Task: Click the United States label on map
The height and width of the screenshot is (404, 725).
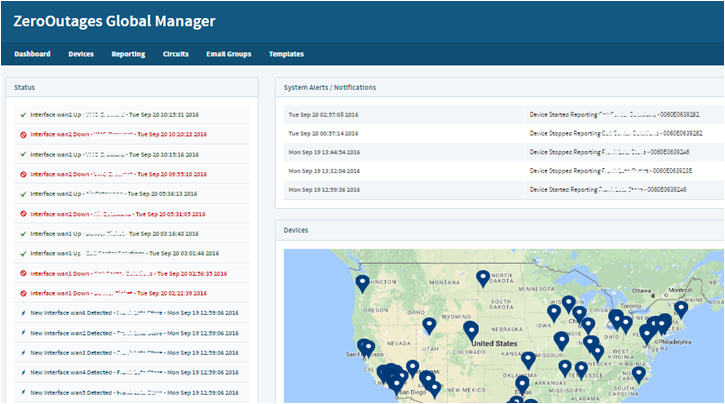Action: pos(494,343)
